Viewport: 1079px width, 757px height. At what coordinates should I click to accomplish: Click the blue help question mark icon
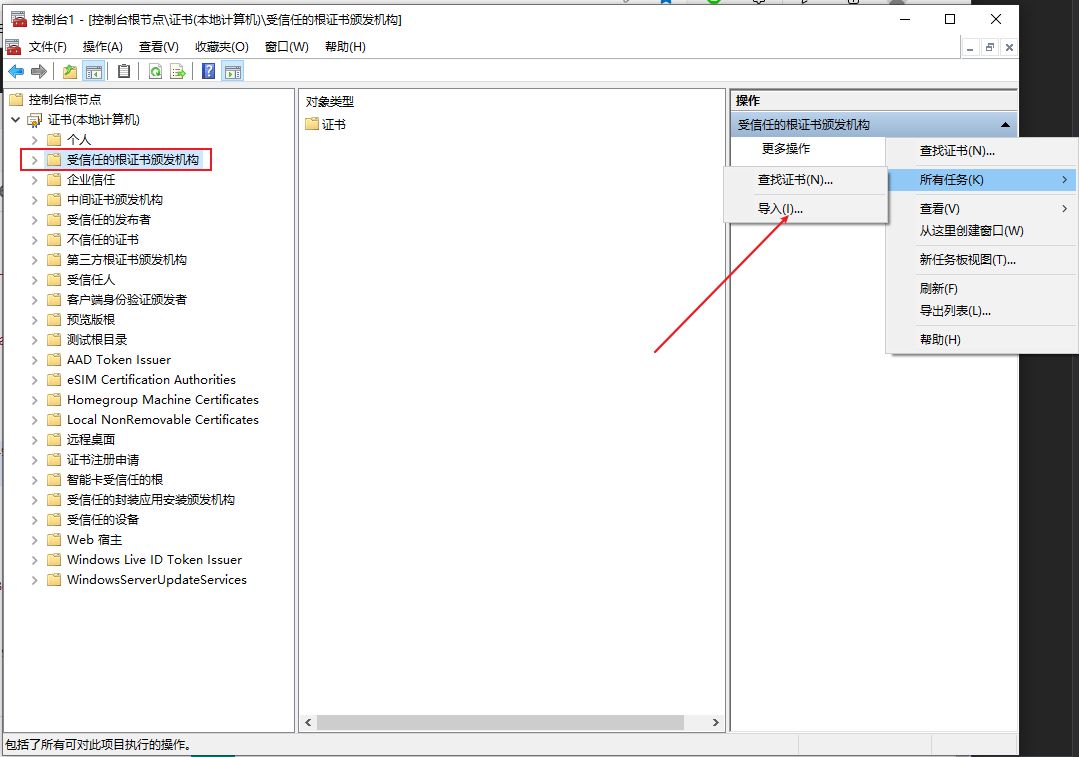pos(208,71)
